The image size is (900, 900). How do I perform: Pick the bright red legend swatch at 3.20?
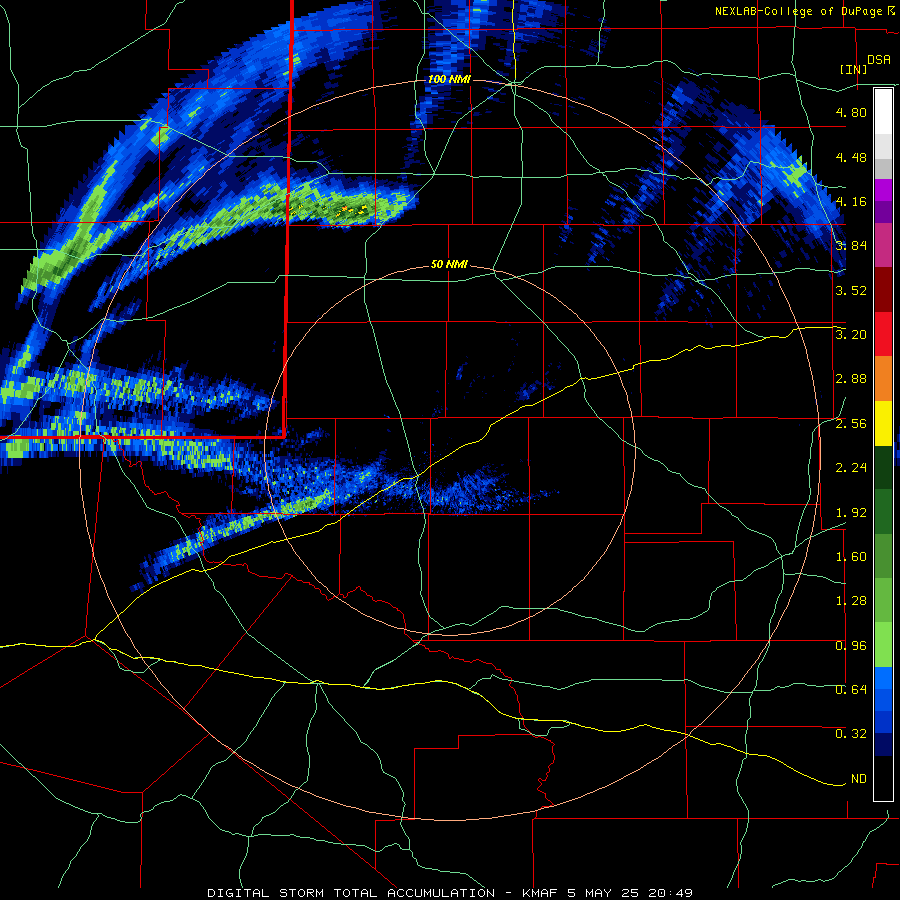883,334
